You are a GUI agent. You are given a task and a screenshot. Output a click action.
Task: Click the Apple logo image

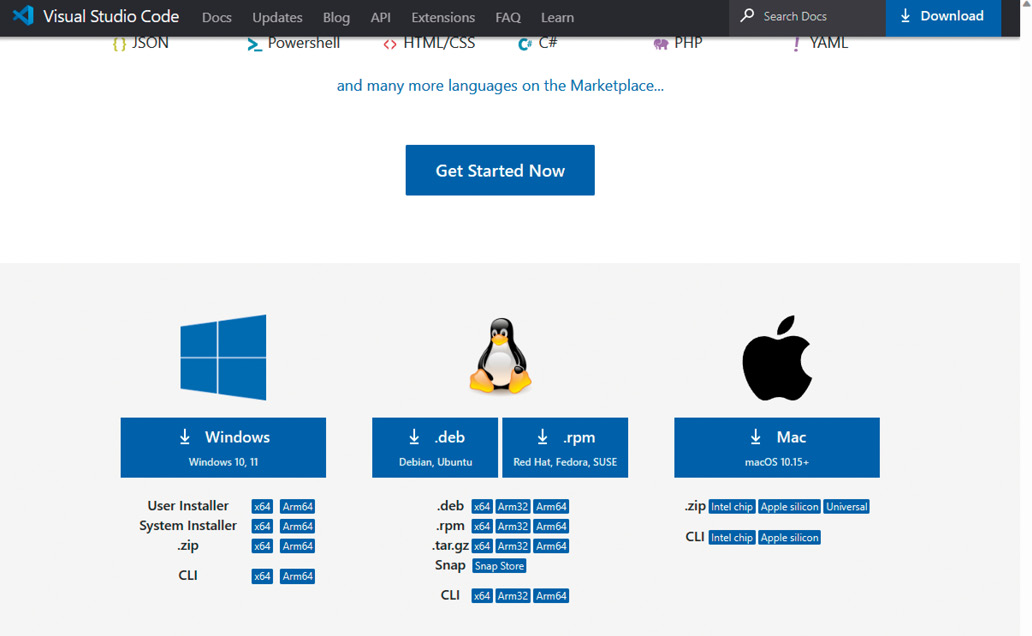click(777, 358)
